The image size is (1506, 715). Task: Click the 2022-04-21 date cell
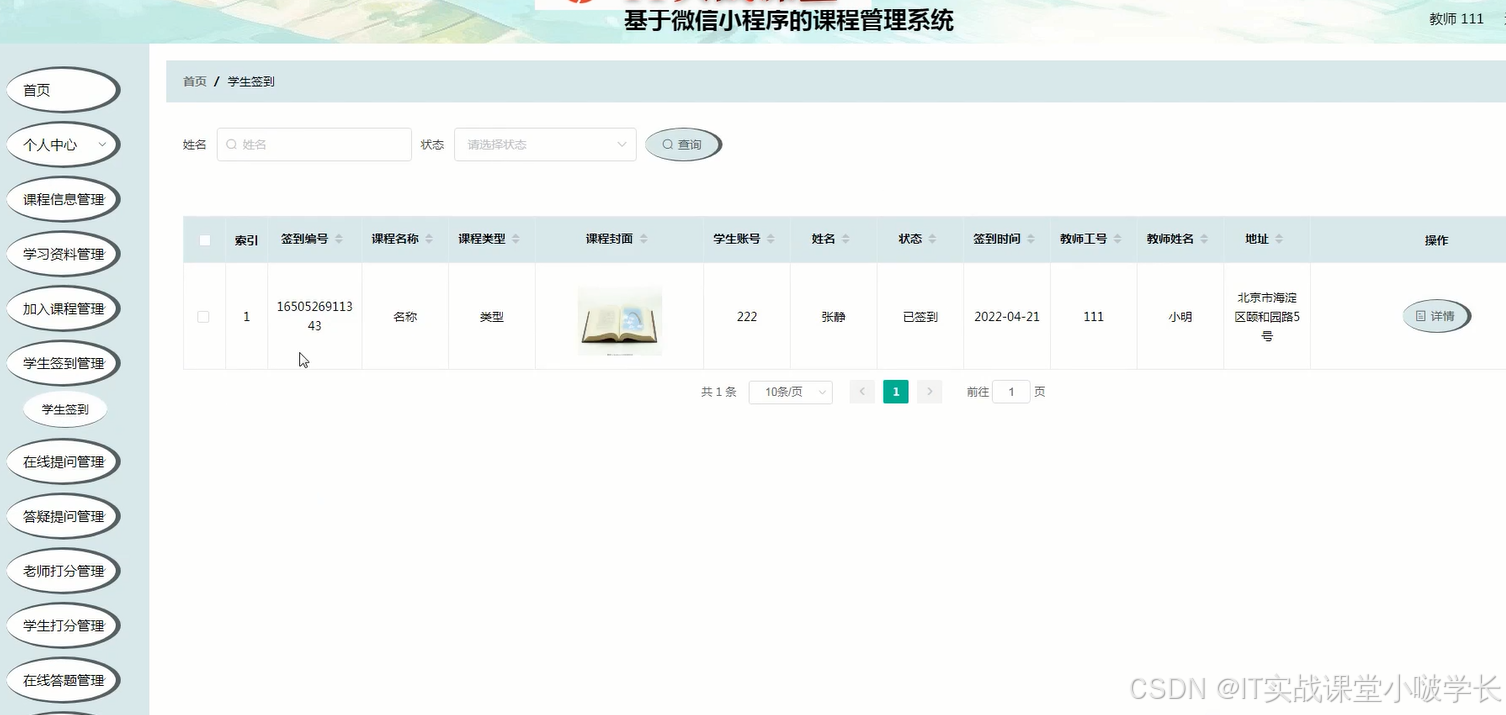point(1007,317)
